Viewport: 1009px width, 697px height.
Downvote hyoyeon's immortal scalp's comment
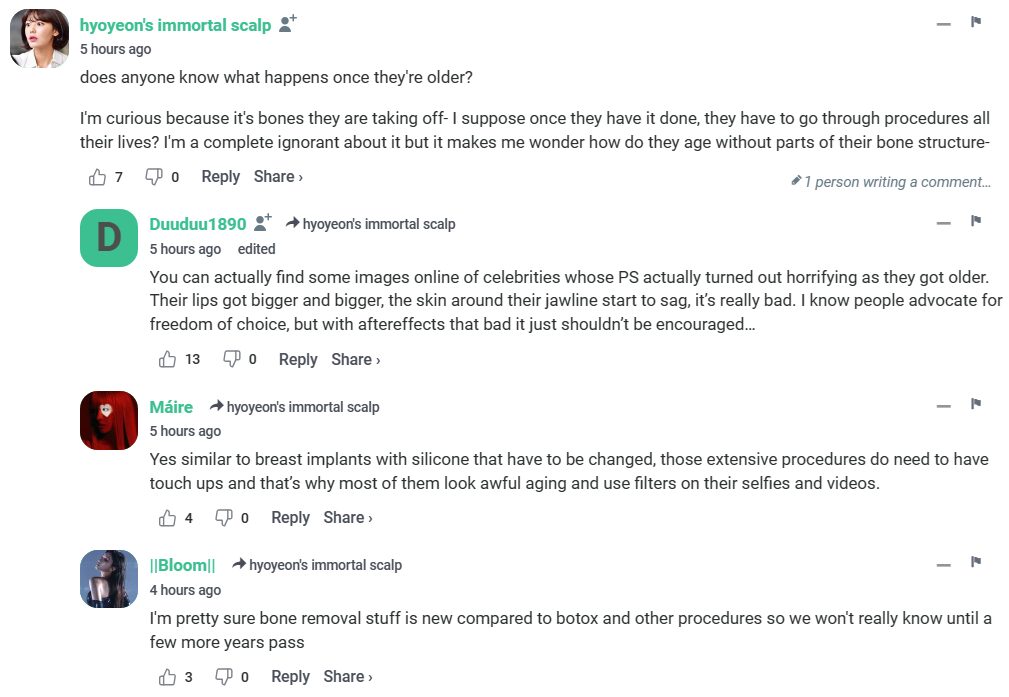[154, 177]
